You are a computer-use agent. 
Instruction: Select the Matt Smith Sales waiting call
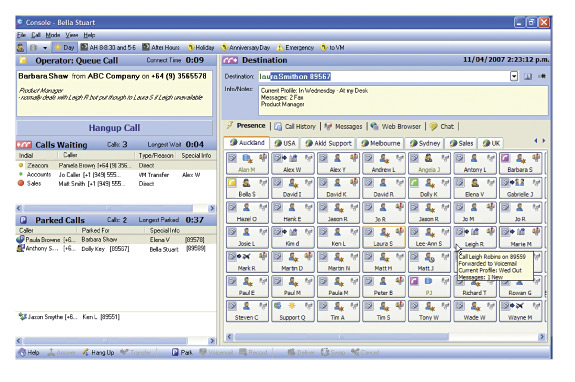tap(116, 184)
